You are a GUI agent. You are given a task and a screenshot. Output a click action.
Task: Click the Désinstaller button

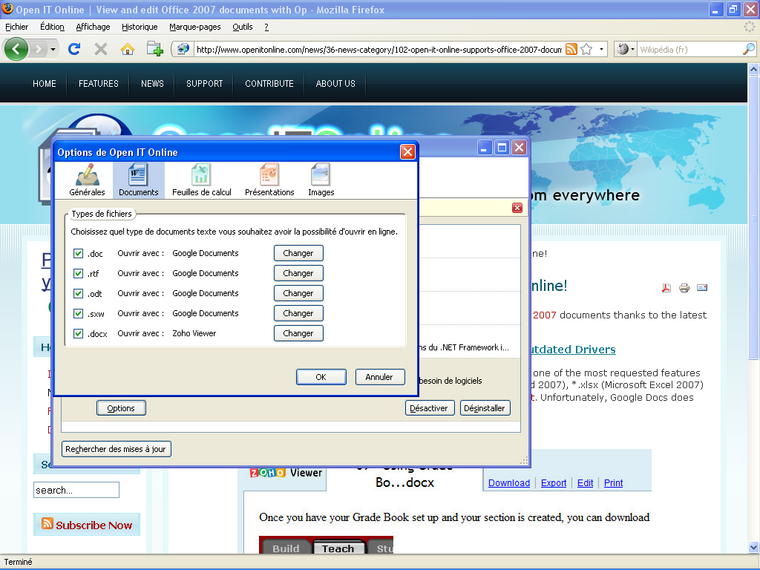[485, 408]
